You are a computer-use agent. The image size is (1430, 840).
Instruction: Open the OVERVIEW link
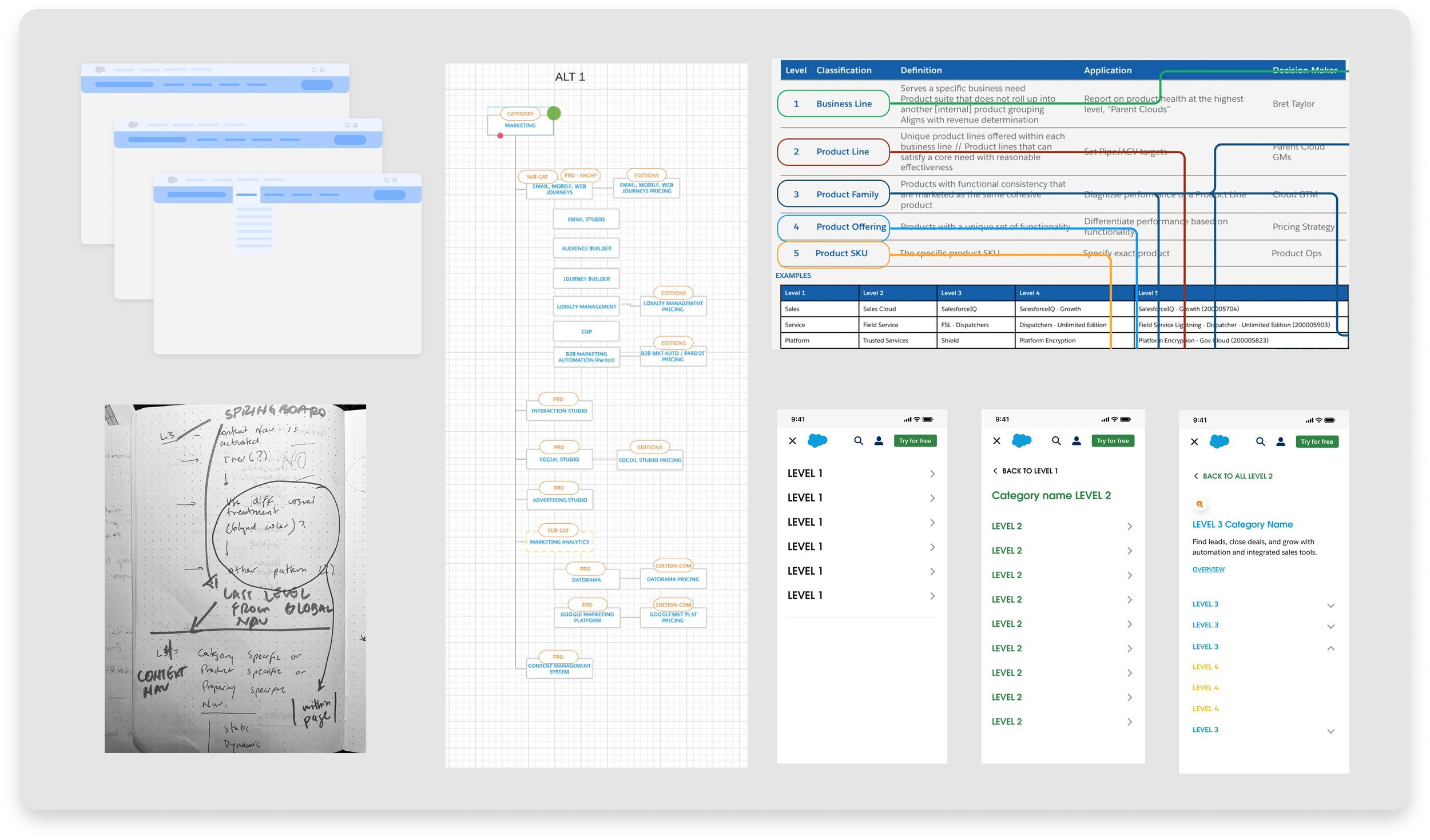tap(1208, 570)
